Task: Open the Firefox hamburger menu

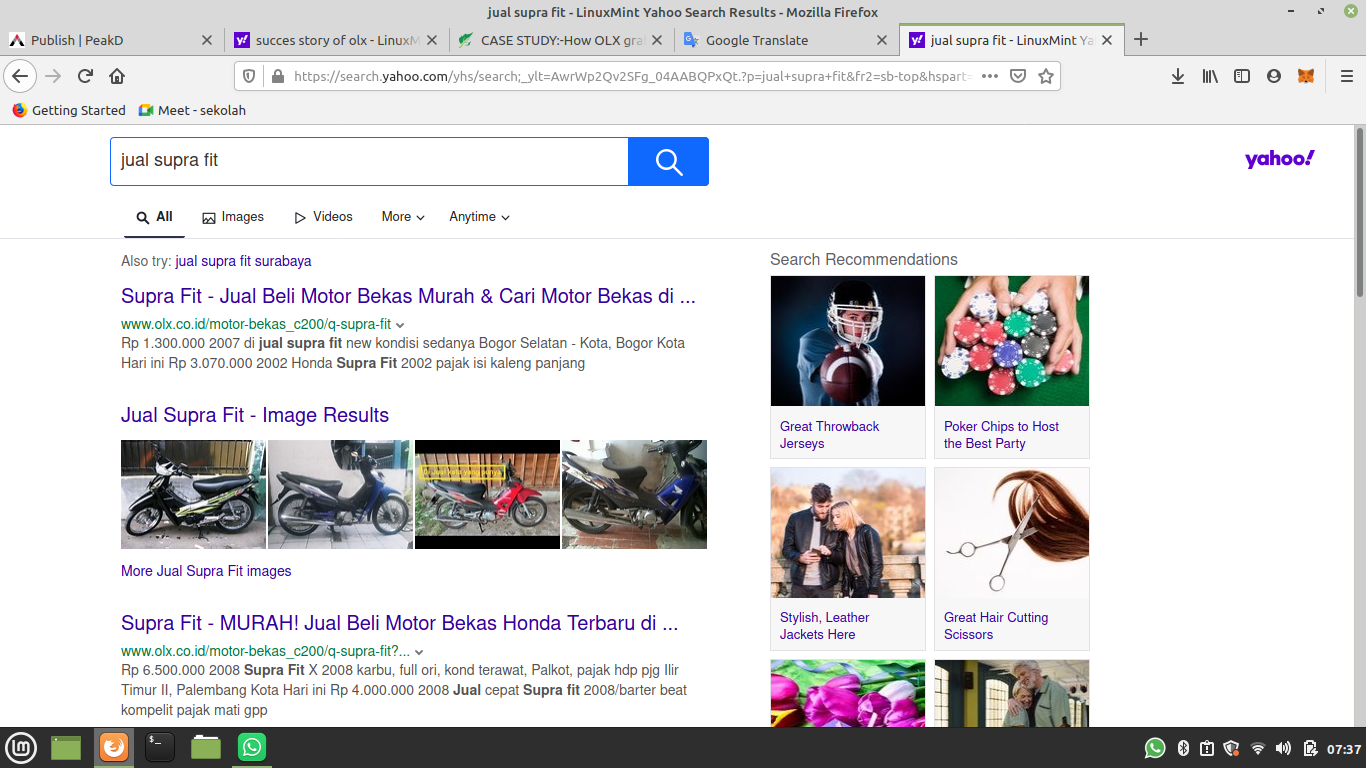Action: click(1347, 76)
